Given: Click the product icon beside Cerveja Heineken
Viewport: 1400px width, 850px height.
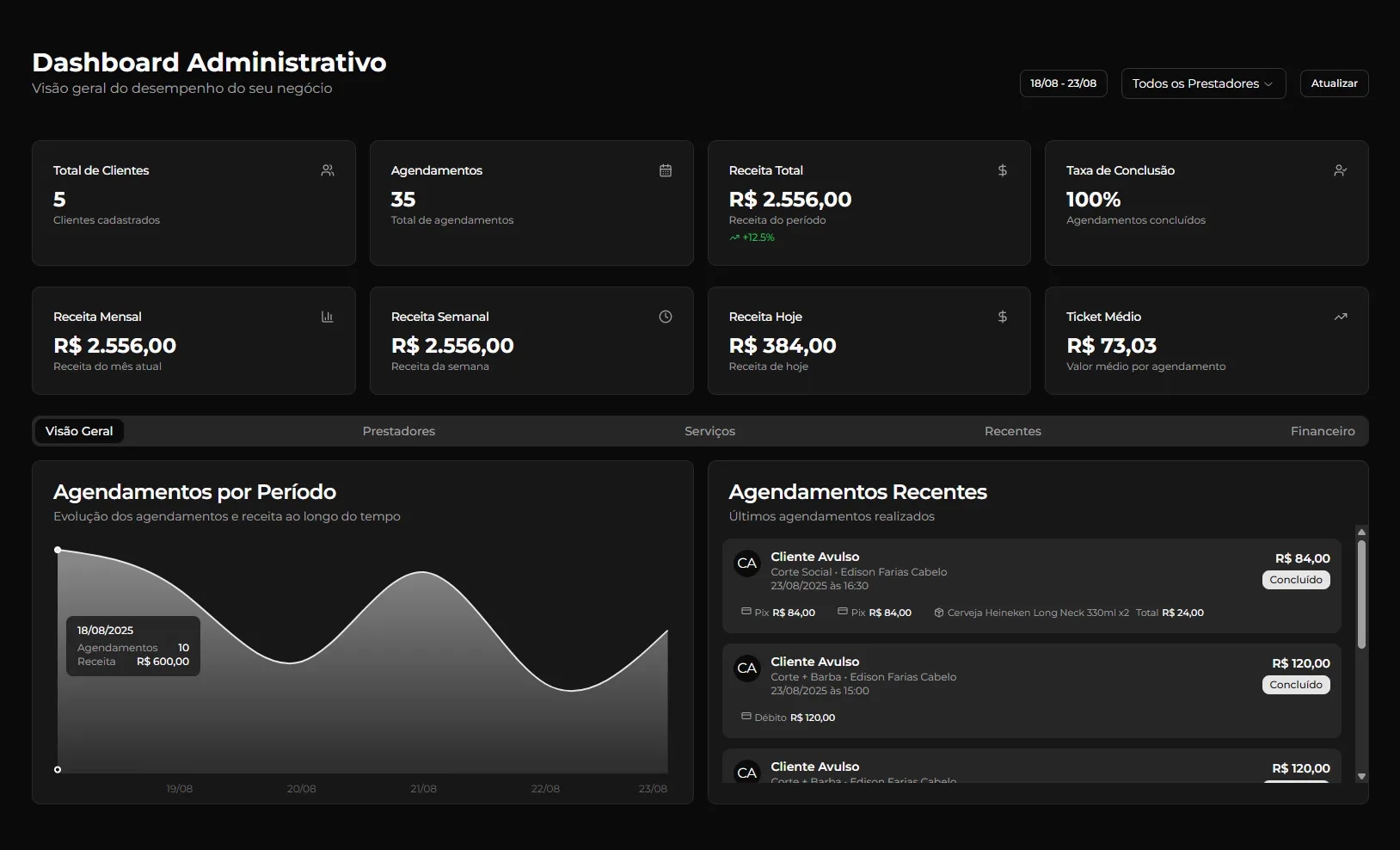Looking at the screenshot, I should (x=938, y=613).
